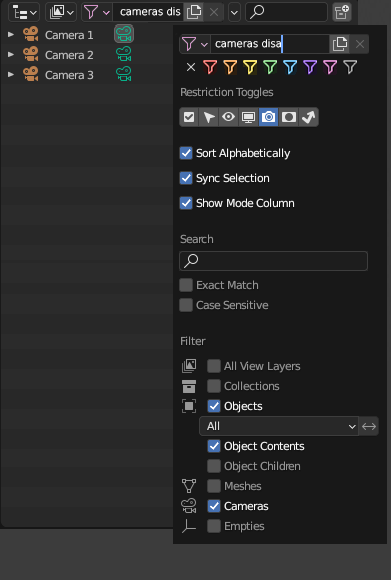The height and width of the screenshot is (580, 391).
Task: Expand the Camera 2 tree row
Action: click(11, 55)
